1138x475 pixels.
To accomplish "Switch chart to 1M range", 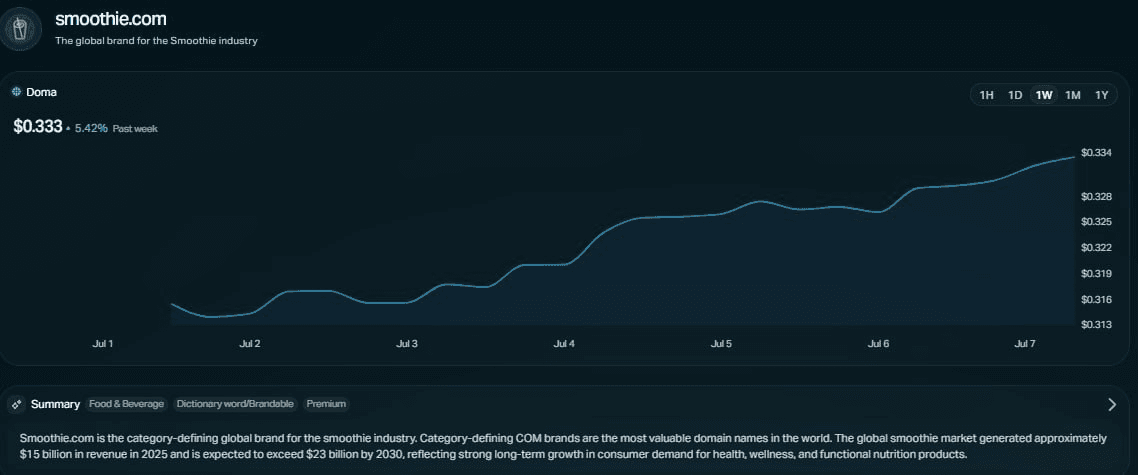I will (1073, 95).
